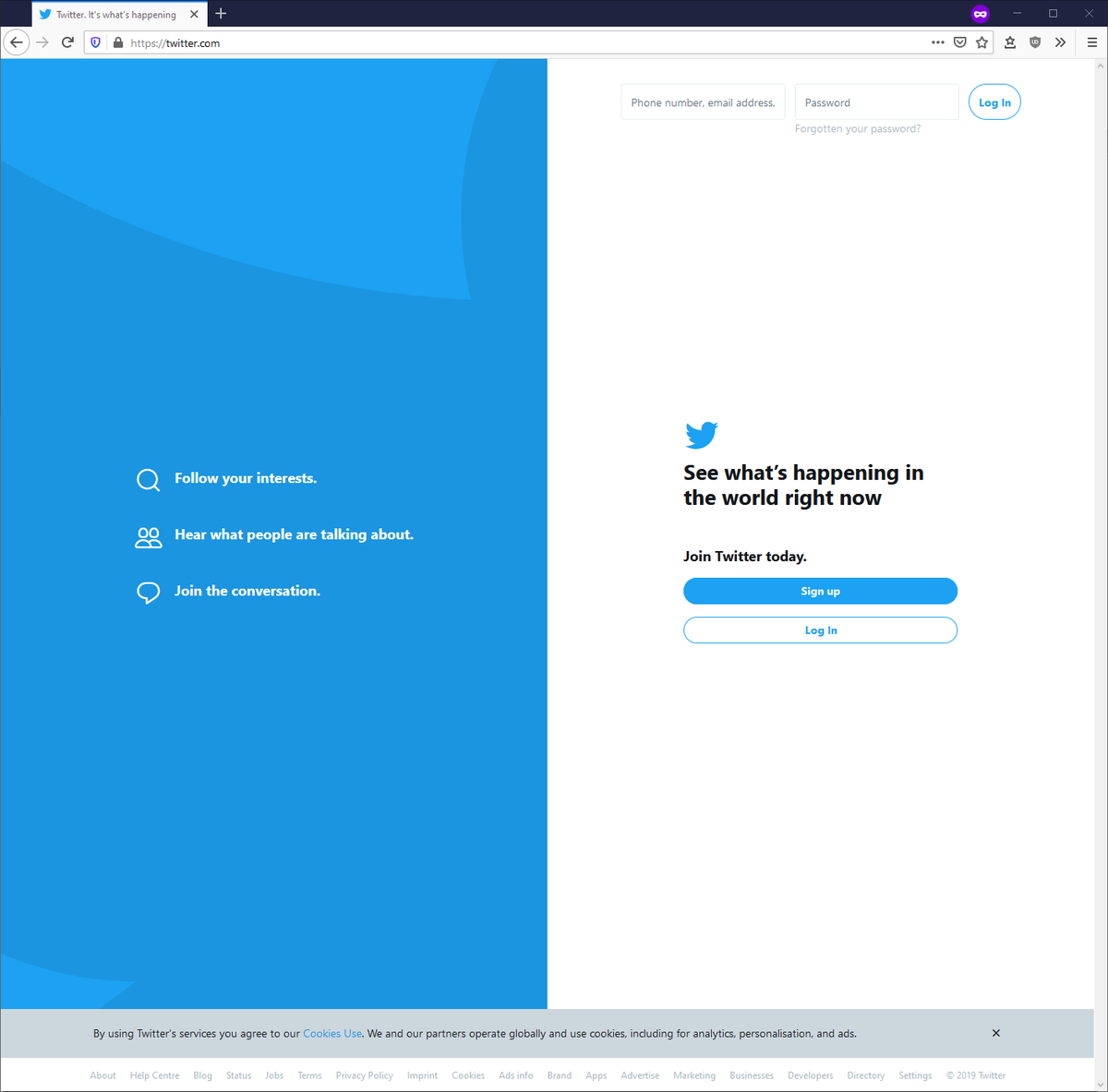Open the Developers footer link
The image size is (1108, 1092).
click(810, 1075)
